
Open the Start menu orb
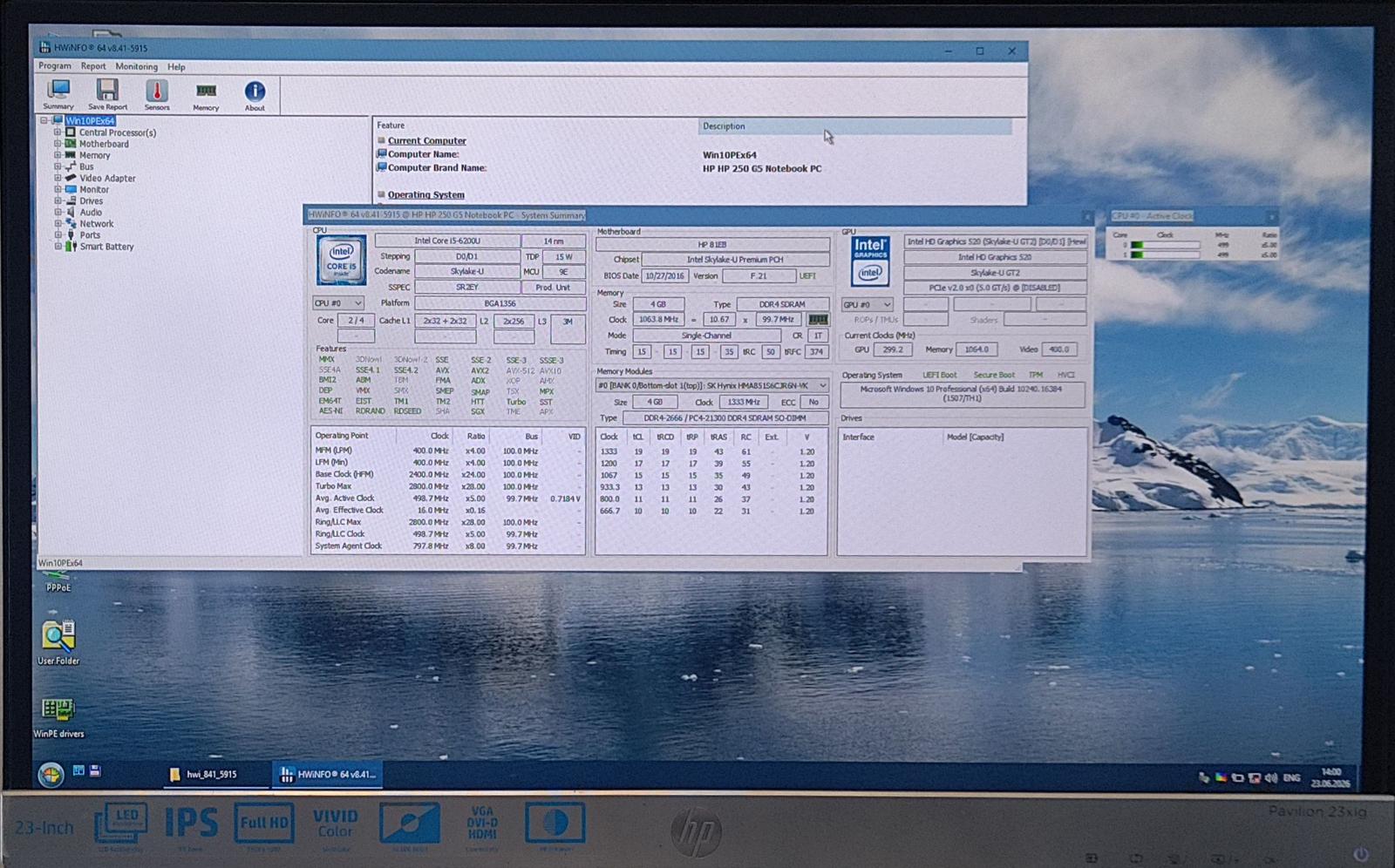click(51, 774)
